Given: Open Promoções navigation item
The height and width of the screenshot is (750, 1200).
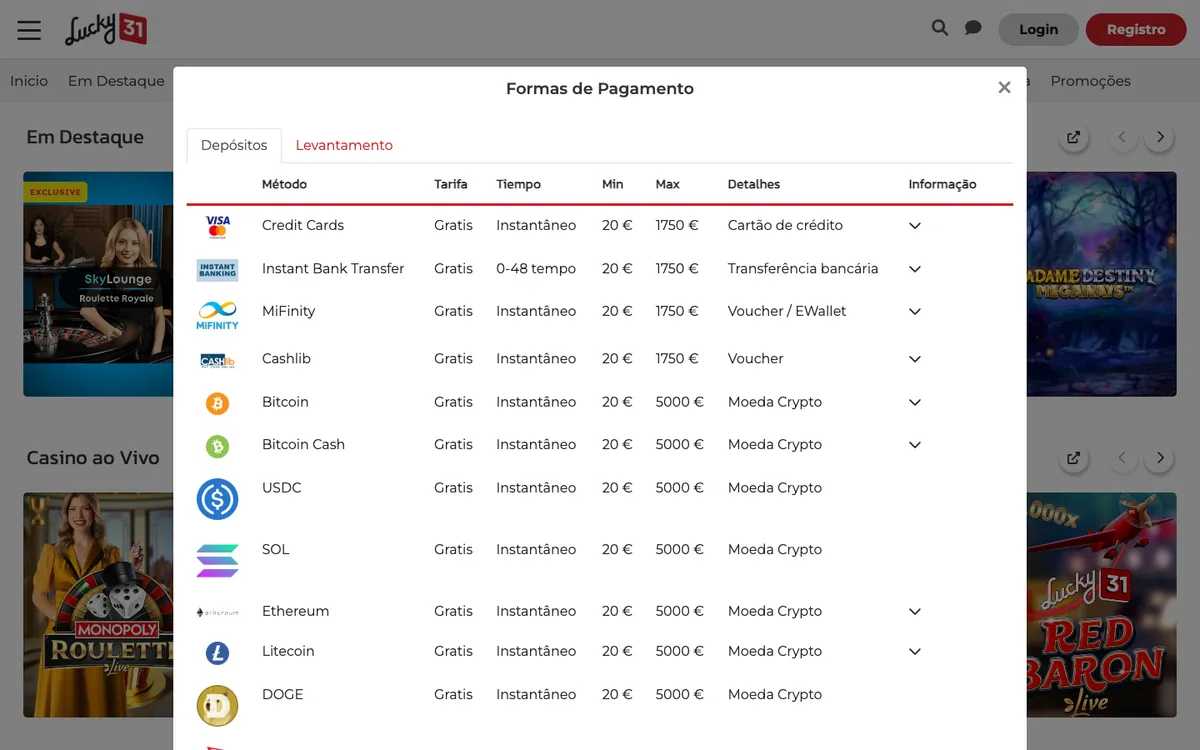Looking at the screenshot, I should (1091, 81).
